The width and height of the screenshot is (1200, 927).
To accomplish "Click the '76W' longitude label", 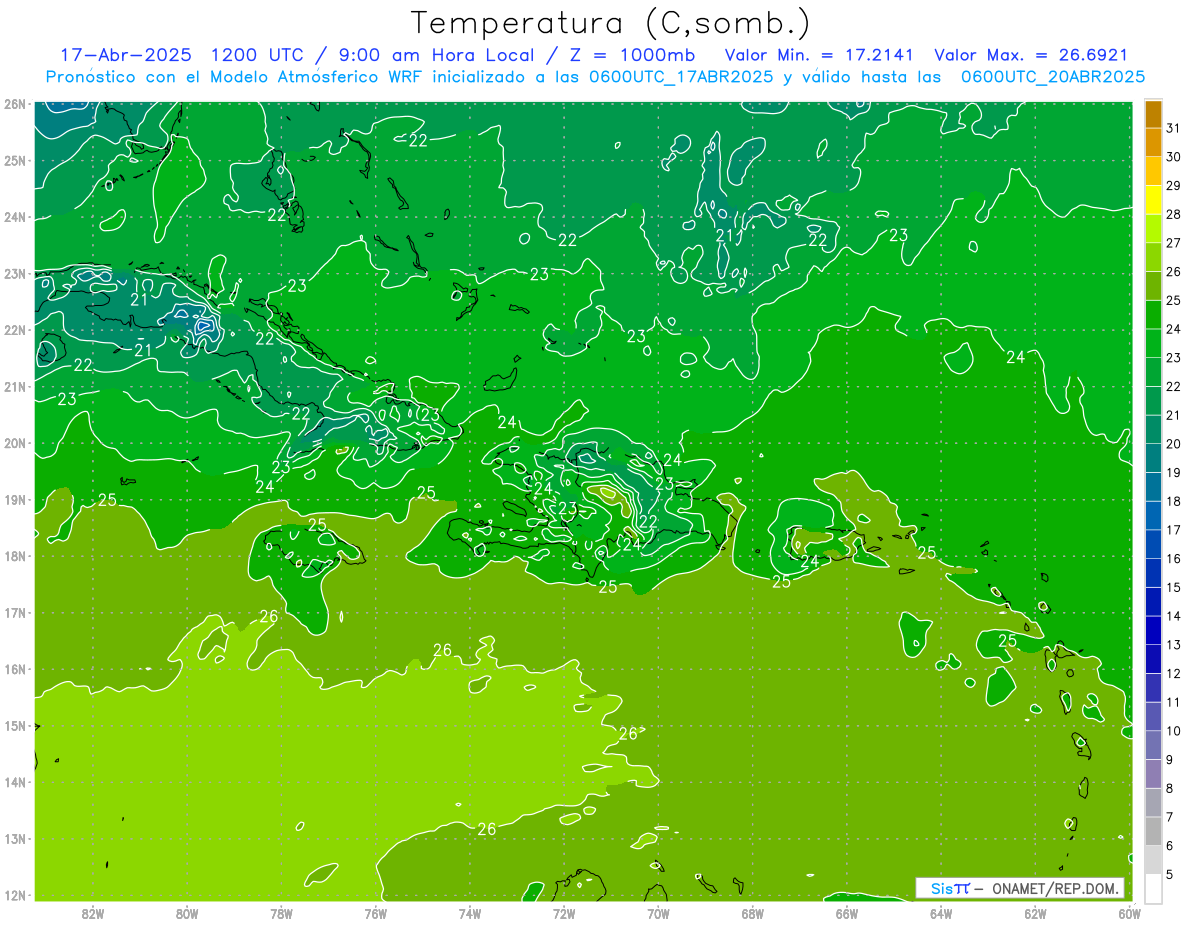I will coord(376,913).
